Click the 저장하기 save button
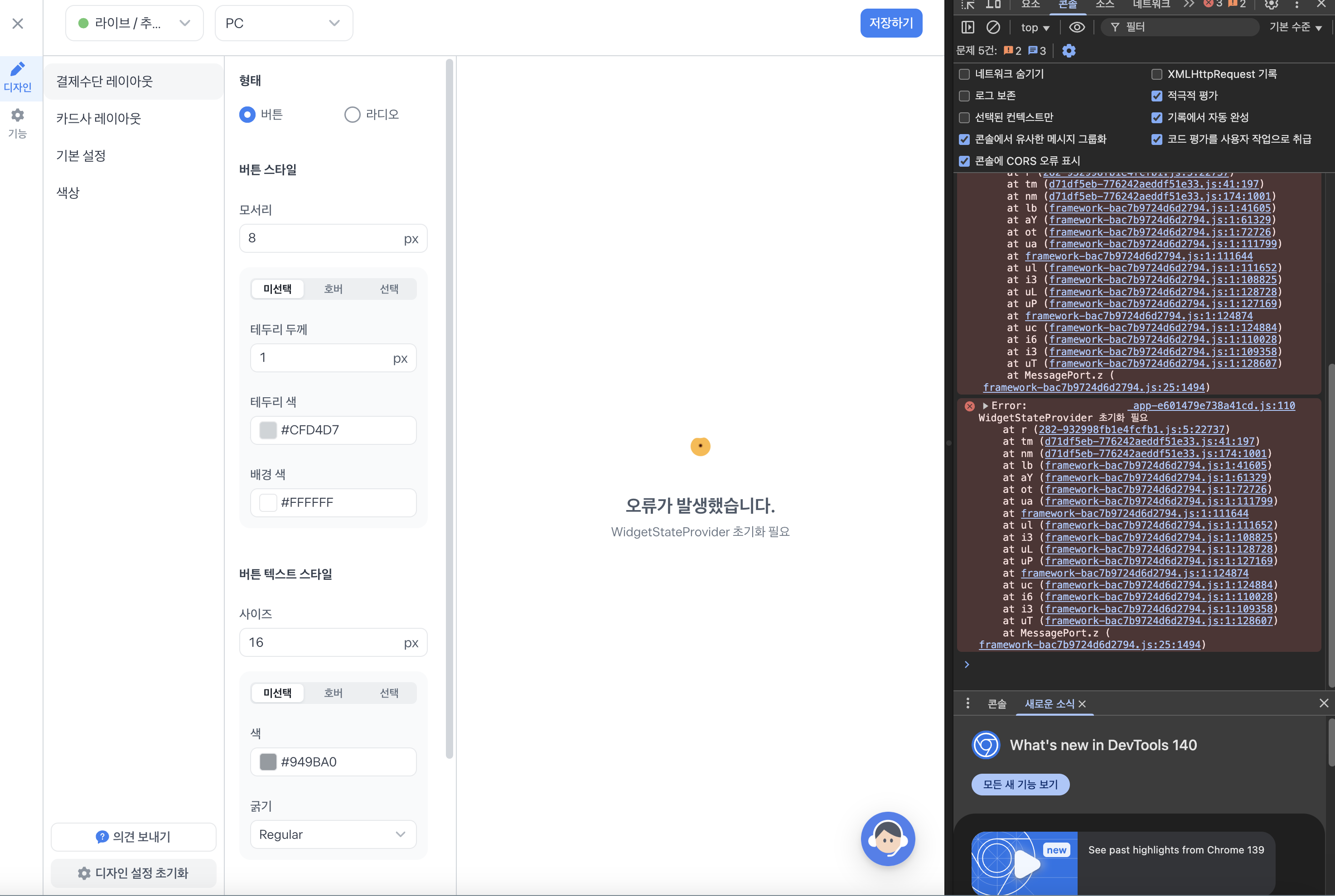 pos(891,24)
